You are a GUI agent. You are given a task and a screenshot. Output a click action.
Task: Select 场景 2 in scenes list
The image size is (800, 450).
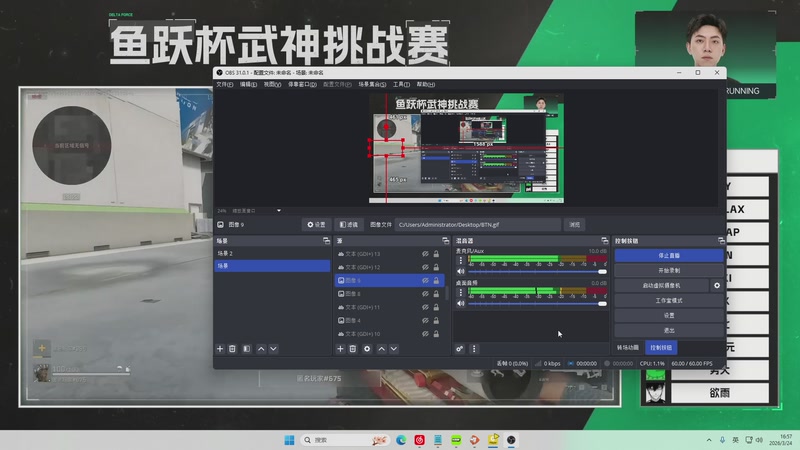272,254
